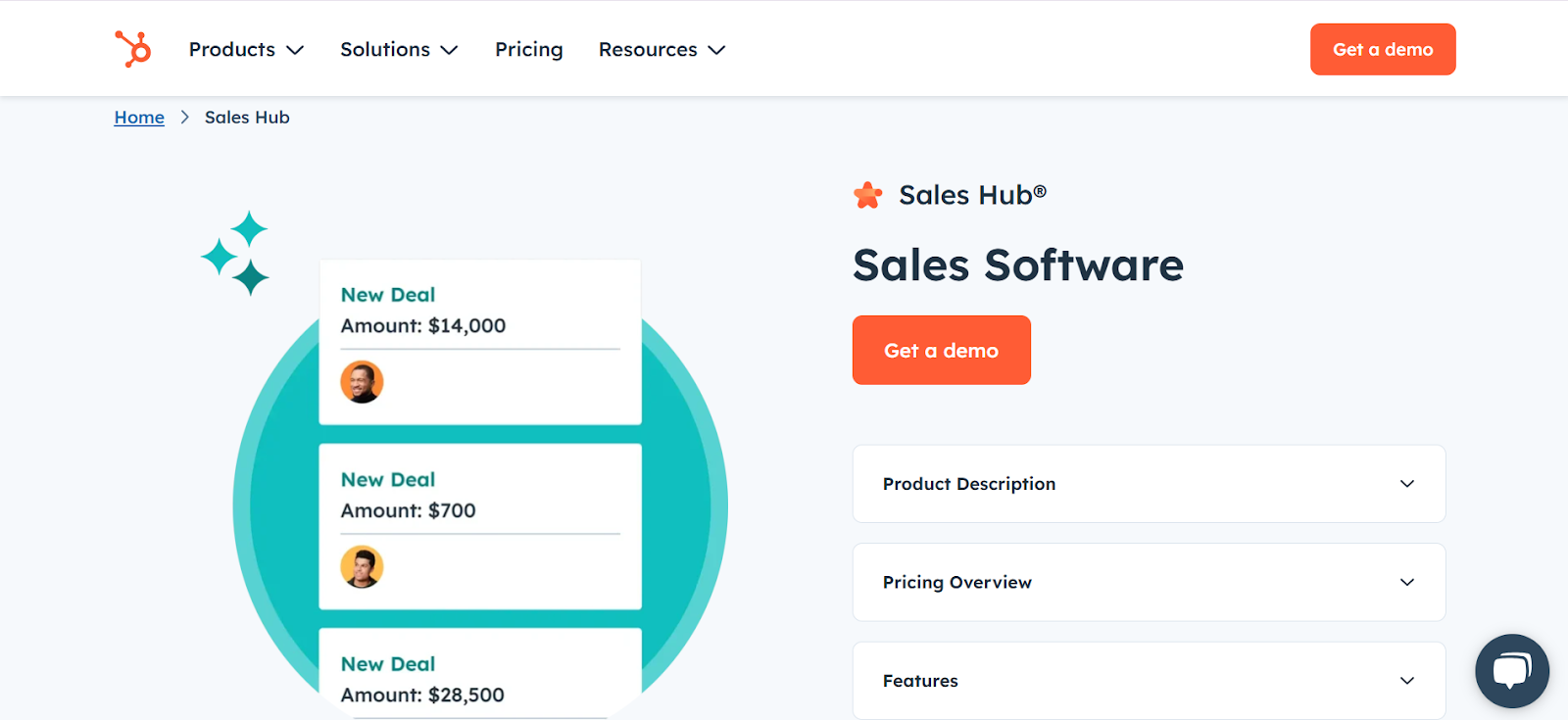Image resolution: width=1568 pixels, height=720 pixels.
Task: Click the Amount: $28,500 text
Action: tap(422, 695)
